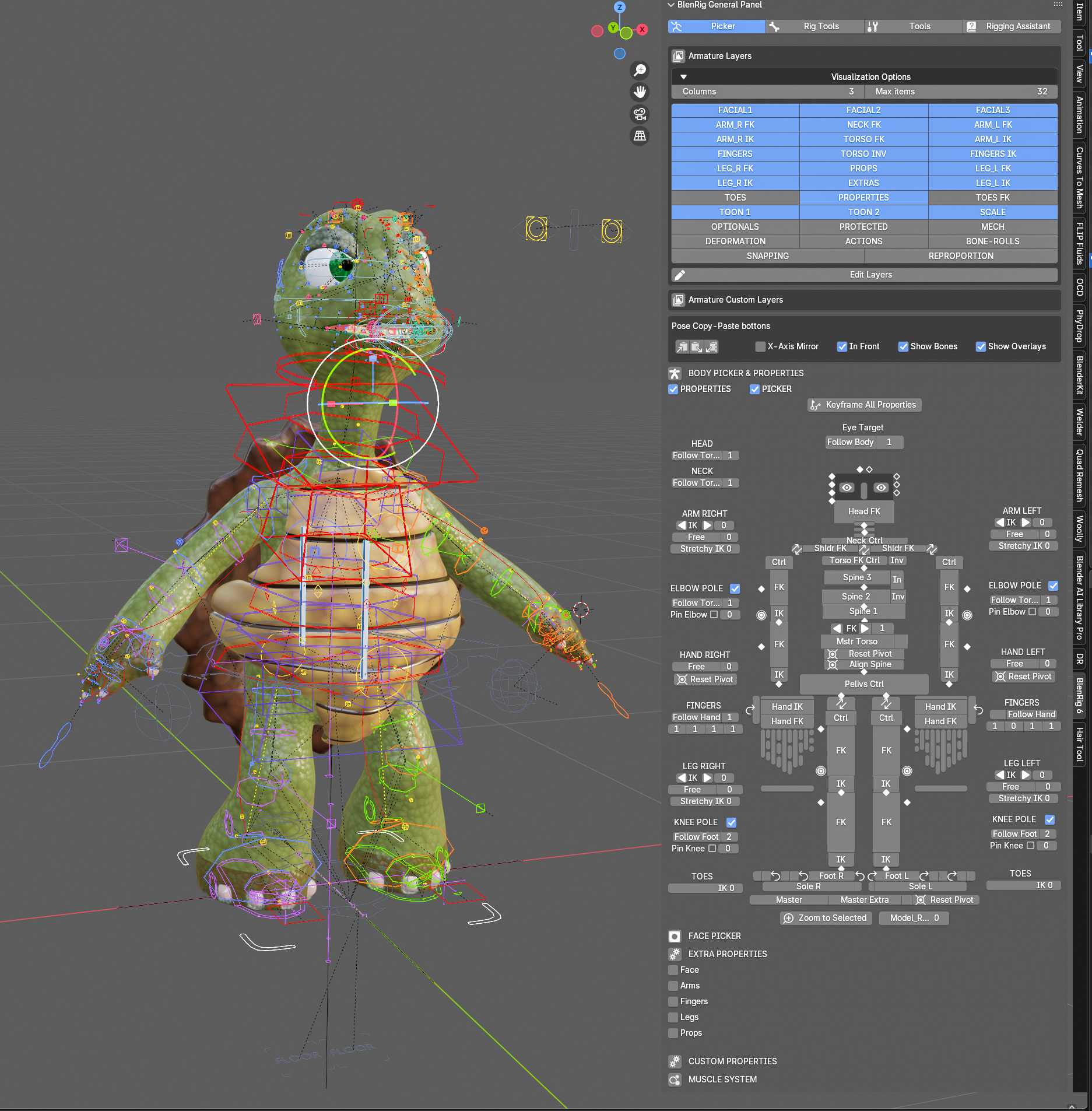Click the Armature Layers panel icon
Image resolution: width=1092 pixels, height=1111 pixels.
(x=678, y=56)
